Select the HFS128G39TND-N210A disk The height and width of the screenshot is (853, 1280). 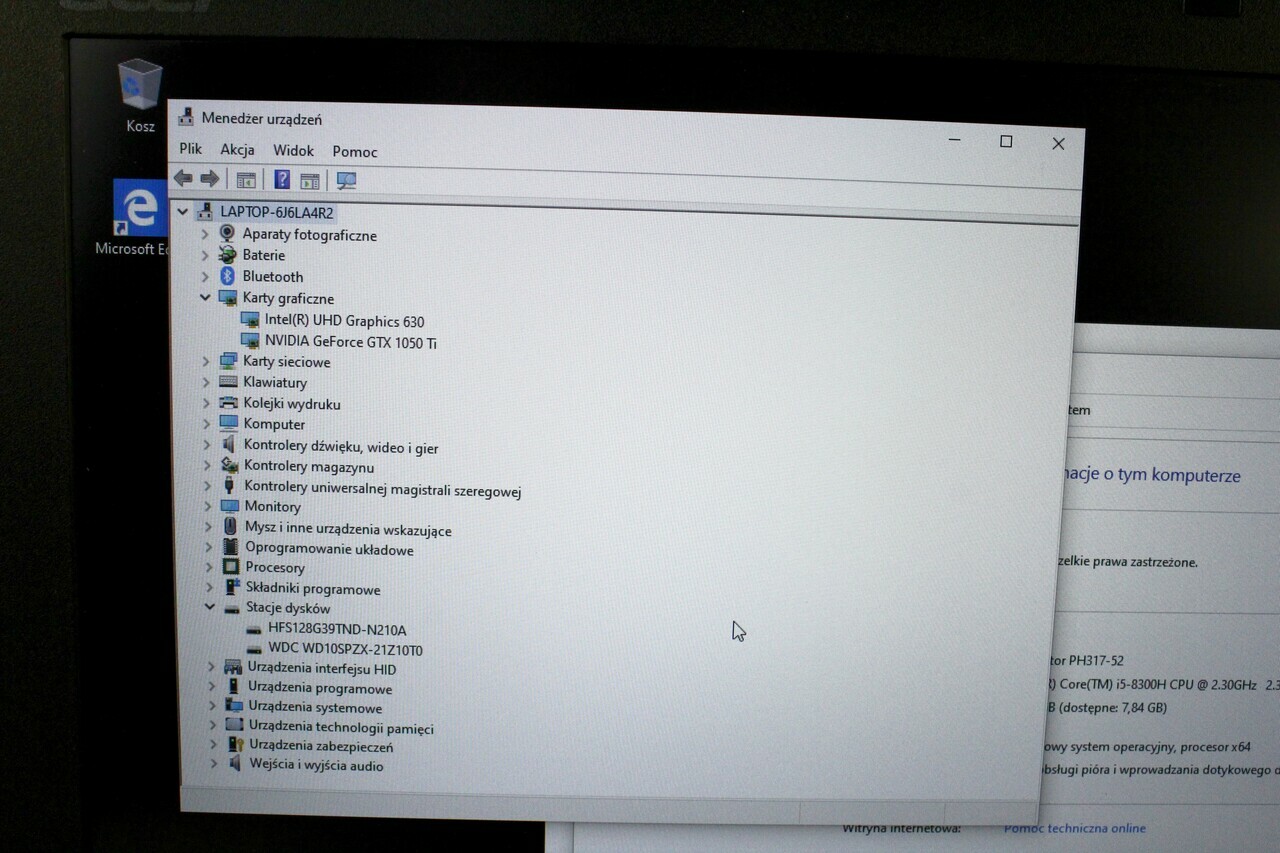click(337, 629)
